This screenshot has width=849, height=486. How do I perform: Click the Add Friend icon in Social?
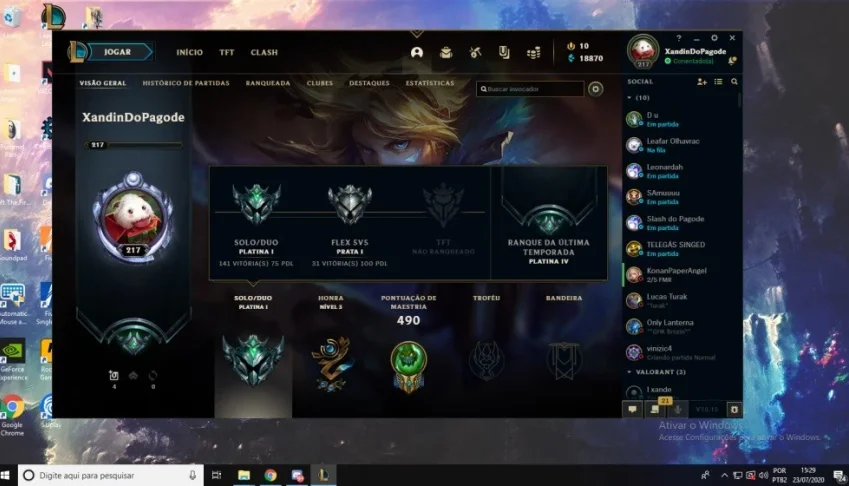pyautogui.click(x=702, y=82)
